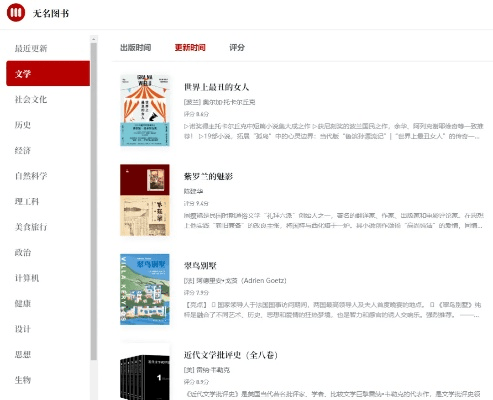The image size is (493, 400).
Task: Click the rating under 世界上最丑的女人
Action: click(x=196, y=114)
